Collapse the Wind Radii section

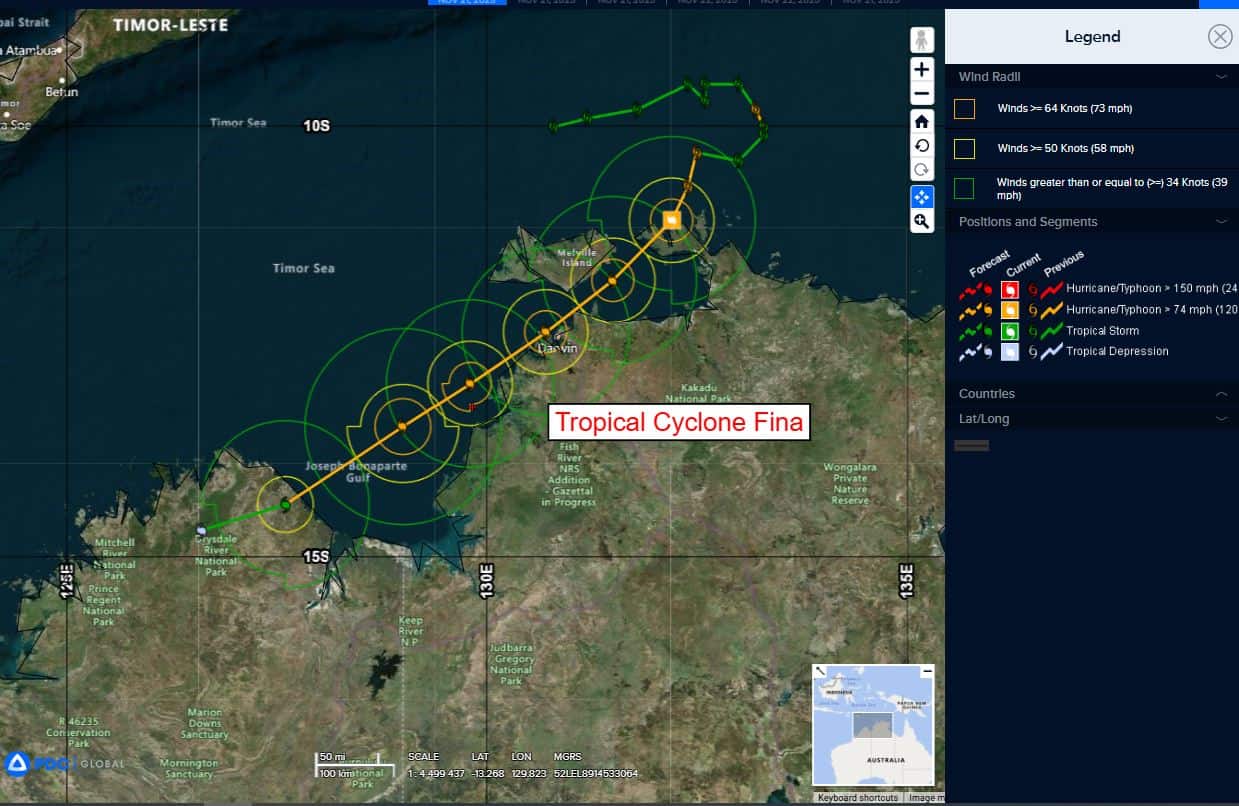pos(1221,77)
